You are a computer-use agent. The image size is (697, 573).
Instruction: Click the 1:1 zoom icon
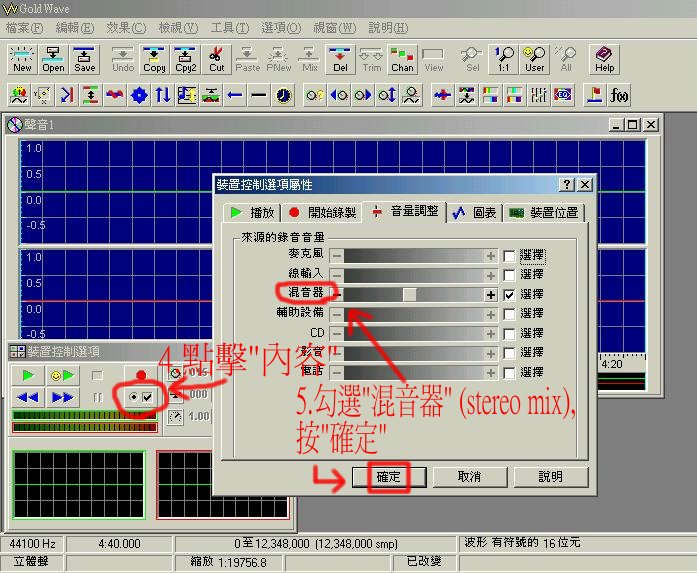[x=505, y=59]
